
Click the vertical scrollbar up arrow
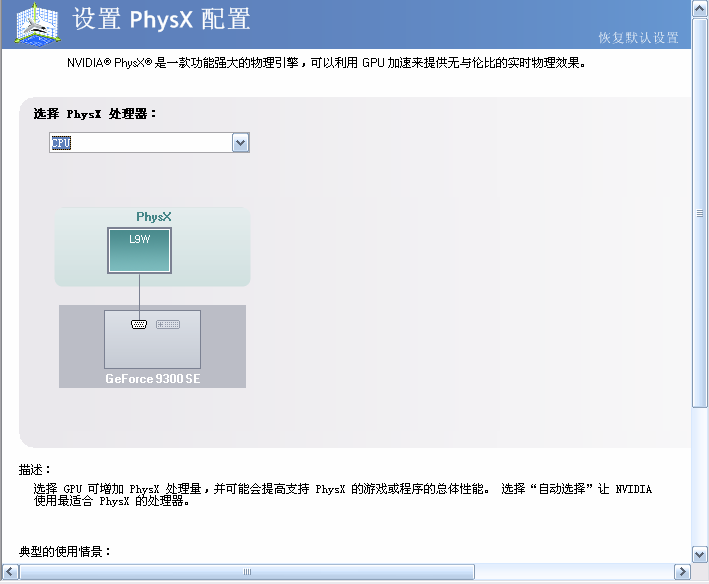(700, 9)
